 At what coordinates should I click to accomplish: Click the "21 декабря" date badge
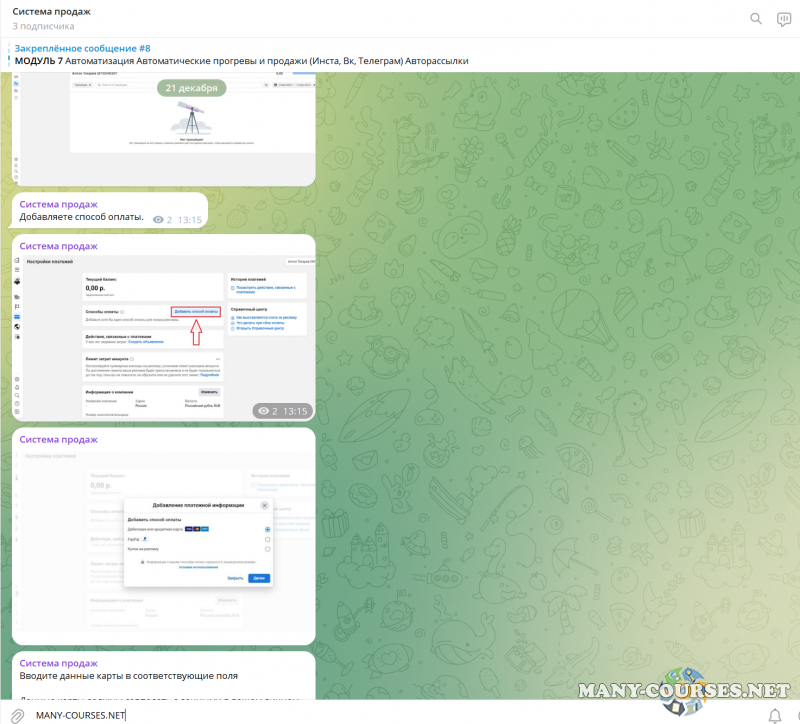tap(190, 88)
